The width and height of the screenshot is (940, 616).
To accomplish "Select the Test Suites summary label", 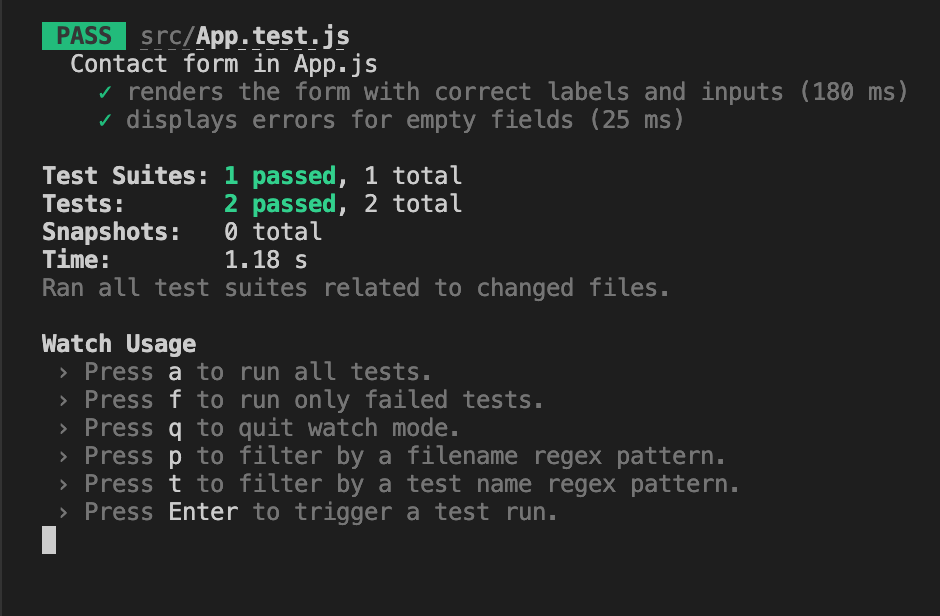I will [x=125, y=176].
